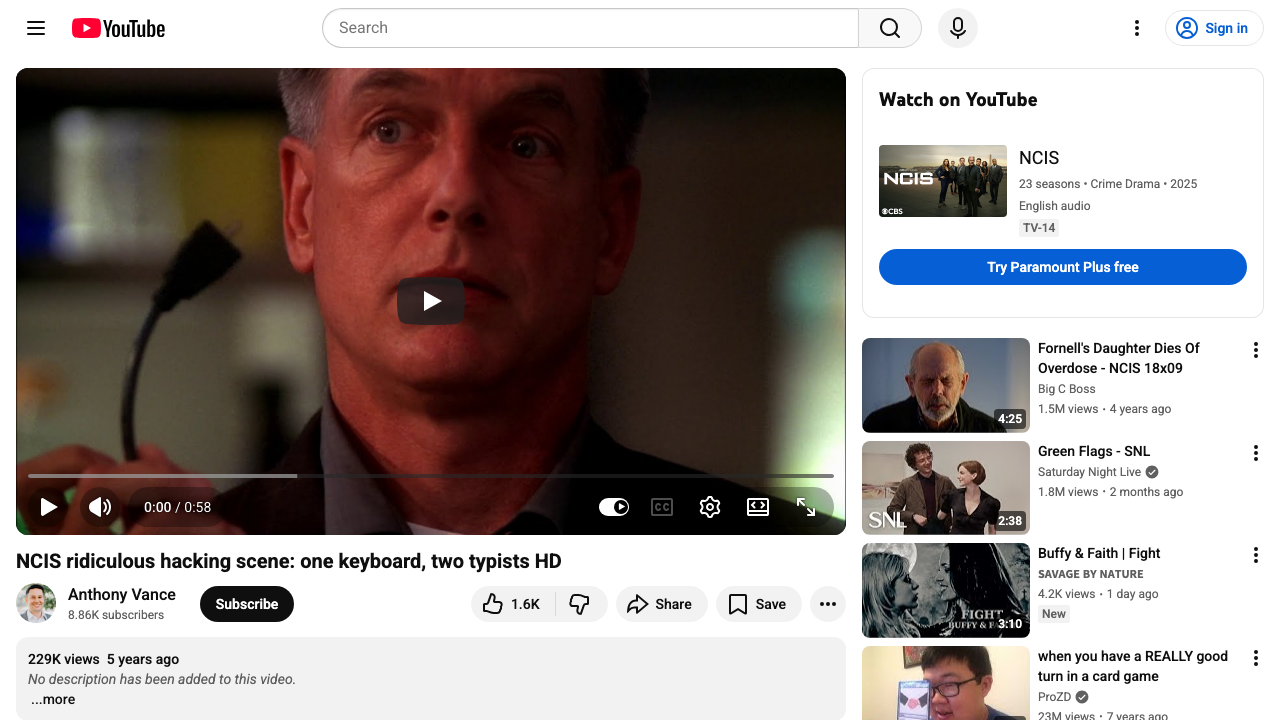Click the No description has been added text
1280x720 pixels.
pyautogui.click(x=162, y=679)
